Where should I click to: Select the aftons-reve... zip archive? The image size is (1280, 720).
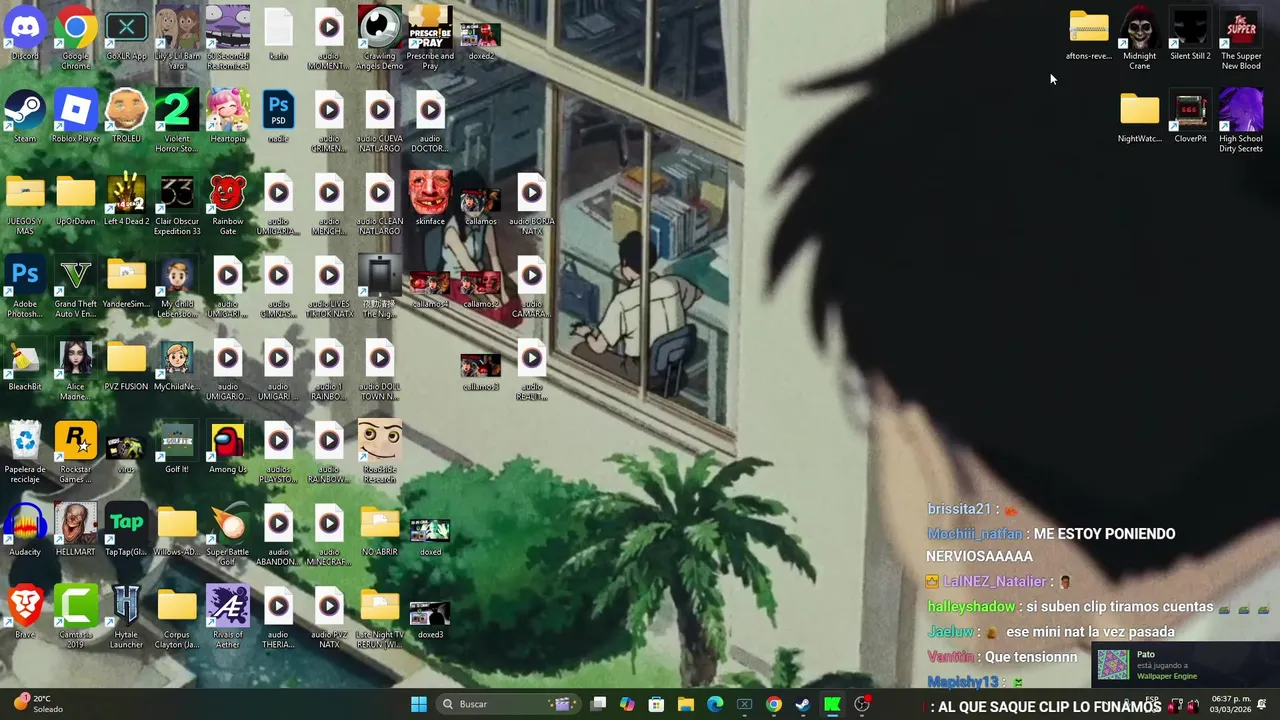[x=1088, y=33]
